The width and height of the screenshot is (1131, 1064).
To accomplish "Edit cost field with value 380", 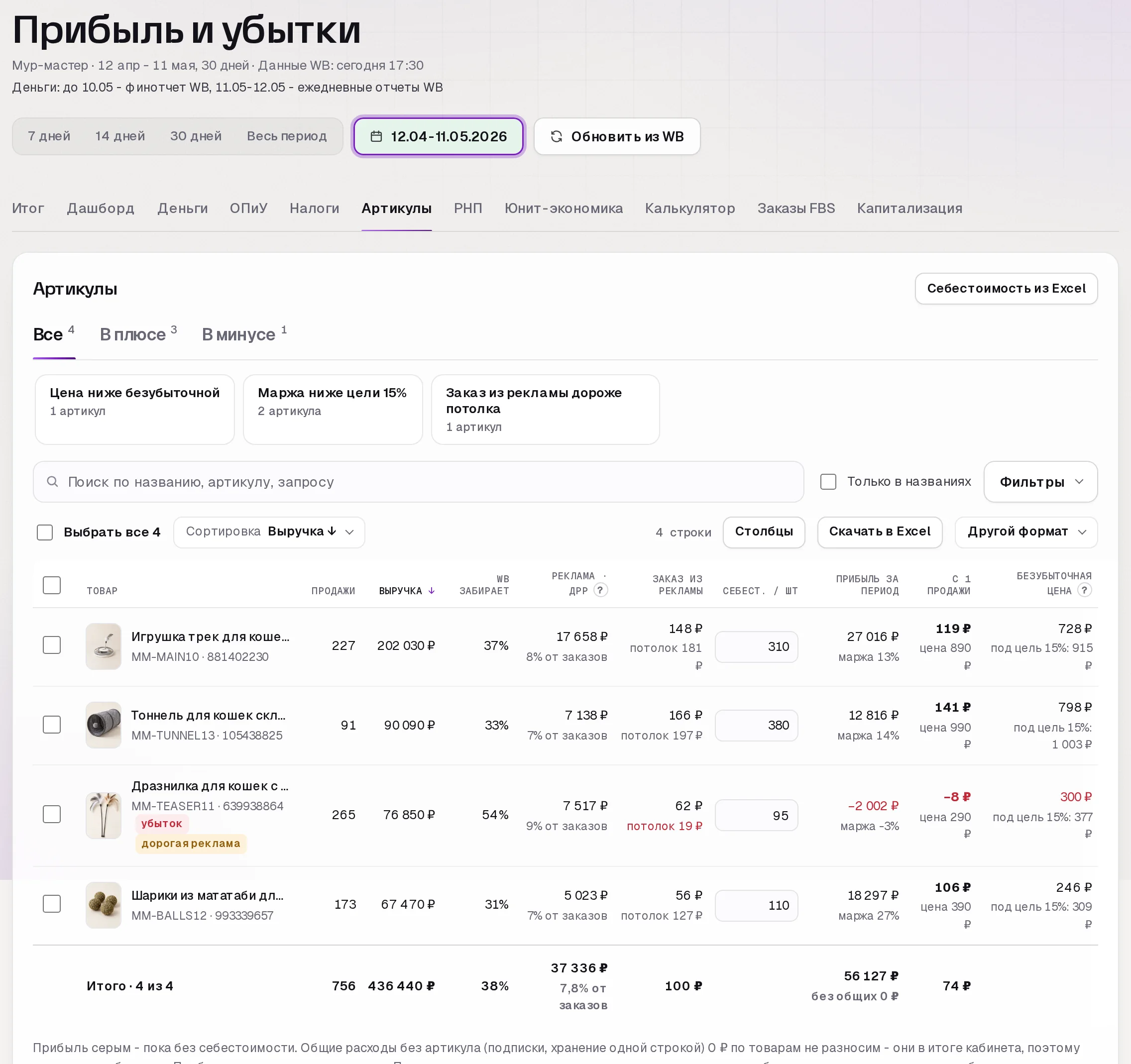I will tap(756, 725).
